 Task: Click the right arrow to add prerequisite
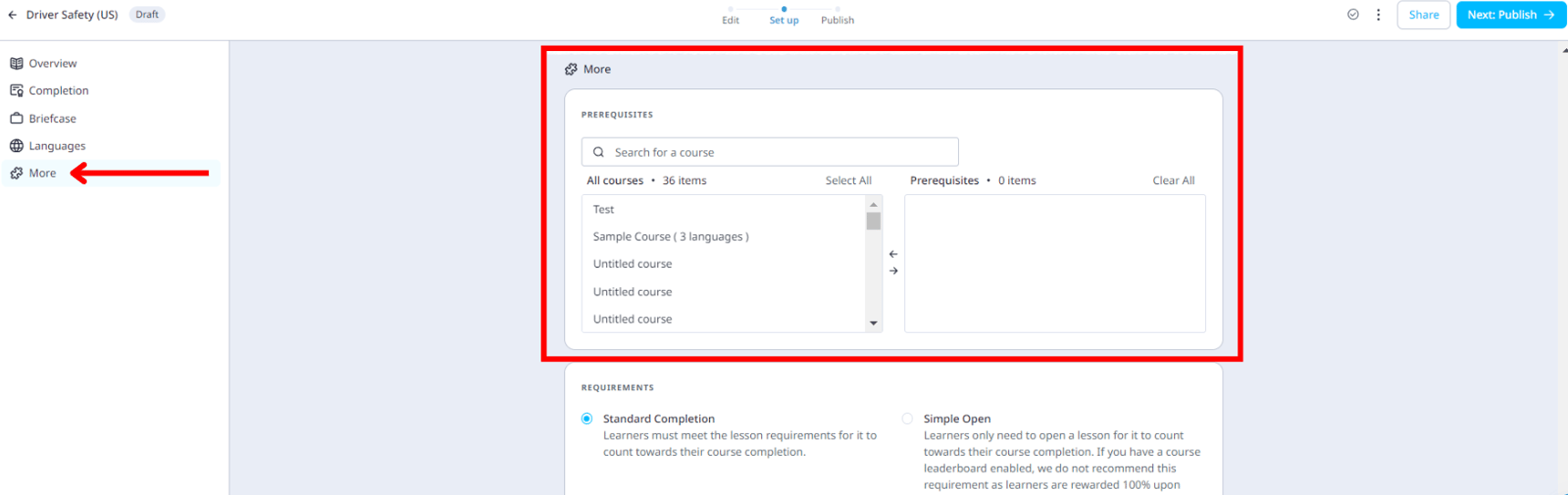click(893, 271)
